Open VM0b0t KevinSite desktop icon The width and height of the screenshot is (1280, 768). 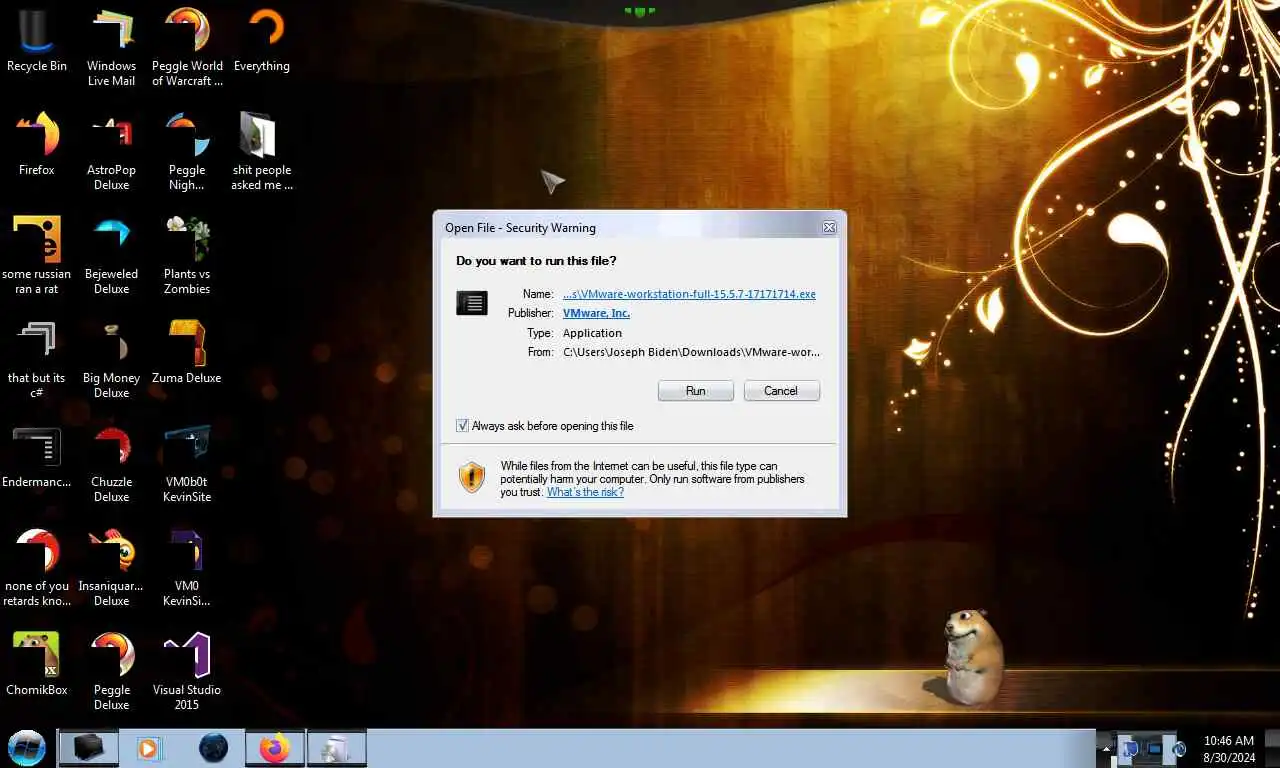[187, 463]
